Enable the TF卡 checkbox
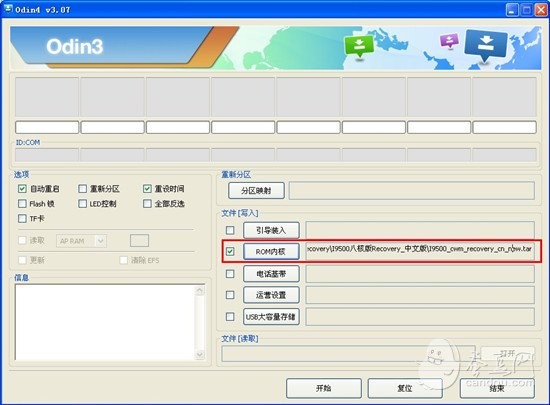This screenshot has height=405, width=550. click(22, 218)
